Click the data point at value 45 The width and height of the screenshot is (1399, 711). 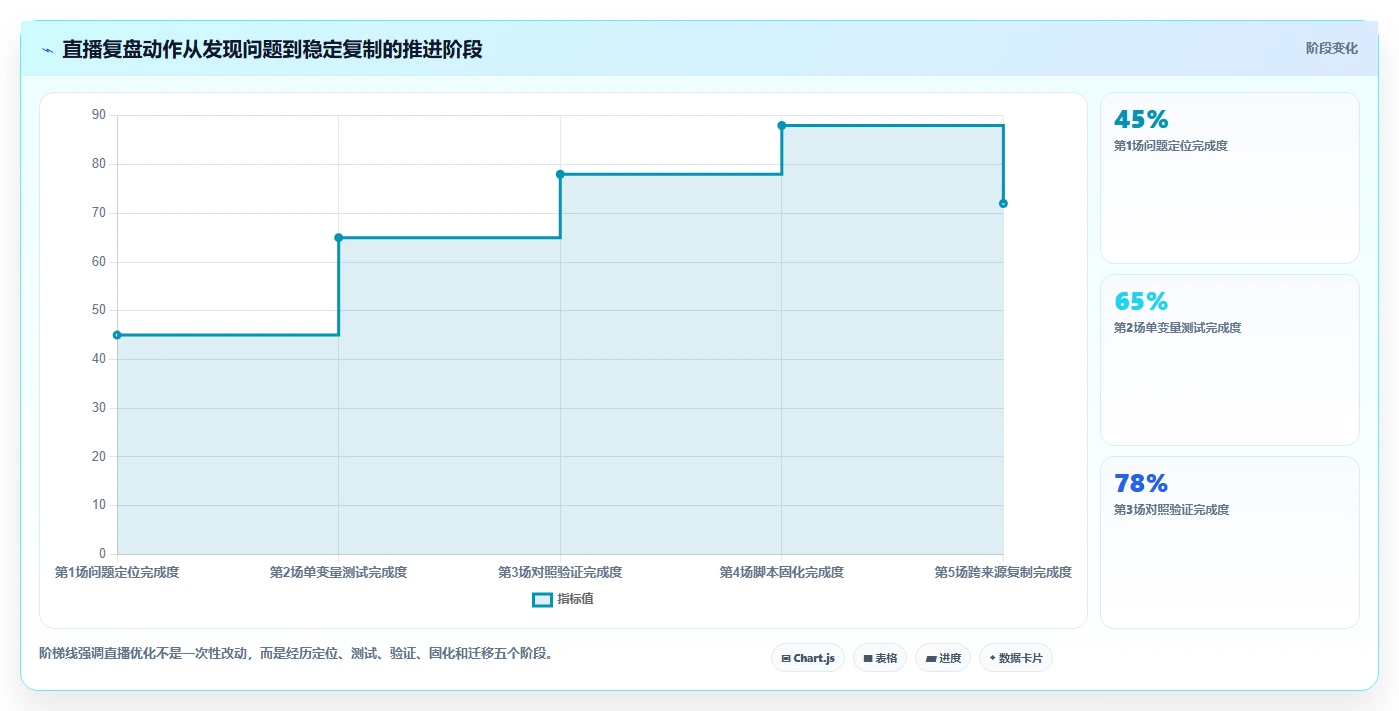tap(117, 335)
